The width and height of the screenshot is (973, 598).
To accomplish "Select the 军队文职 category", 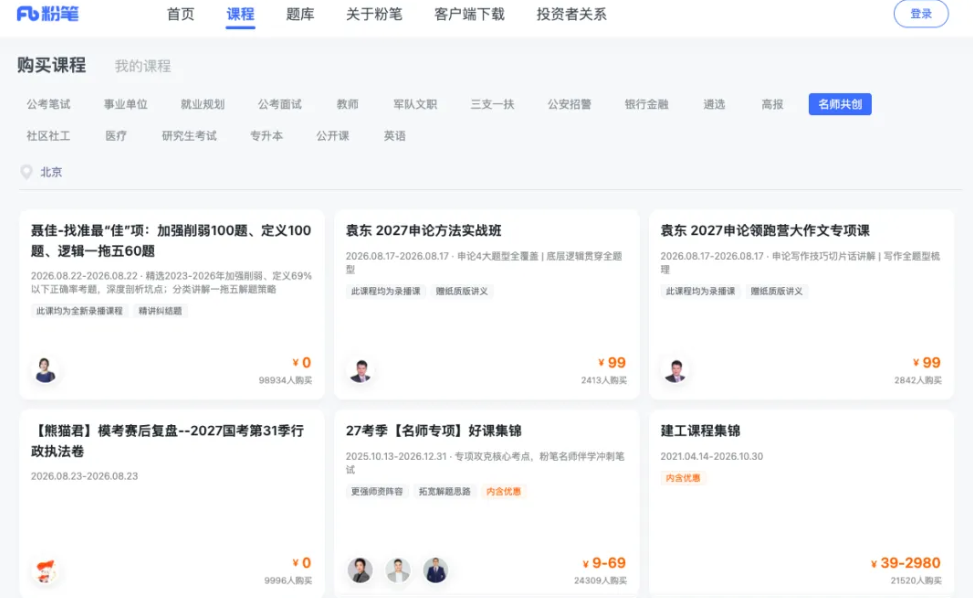I will (415, 104).
